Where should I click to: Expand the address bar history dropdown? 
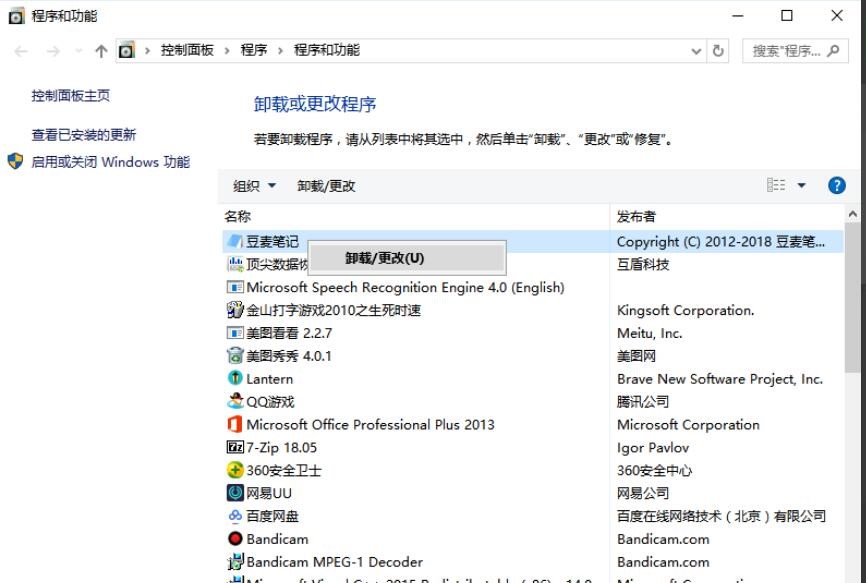click(x=697, y=51)
